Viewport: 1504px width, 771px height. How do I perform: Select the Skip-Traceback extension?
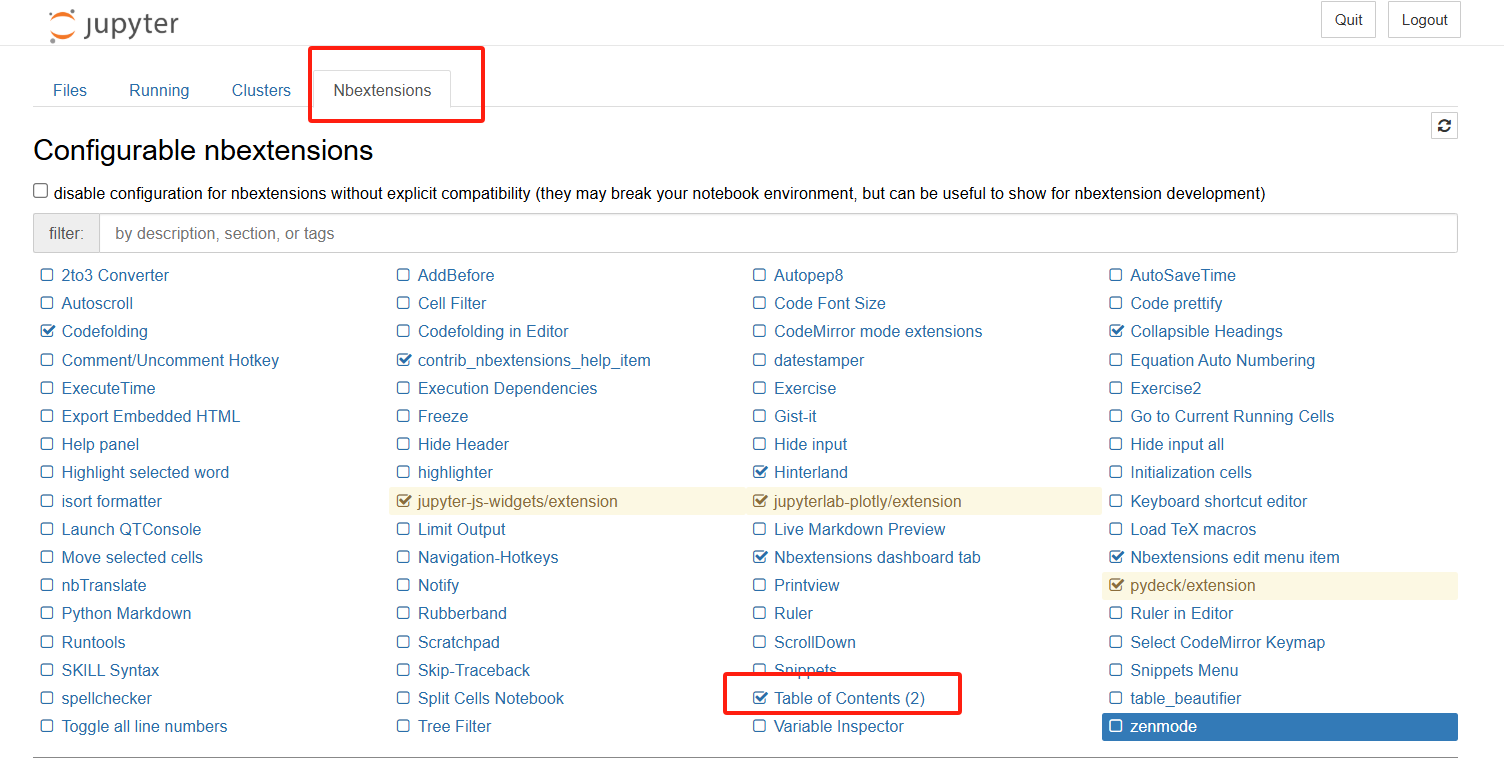pos(474,670)
